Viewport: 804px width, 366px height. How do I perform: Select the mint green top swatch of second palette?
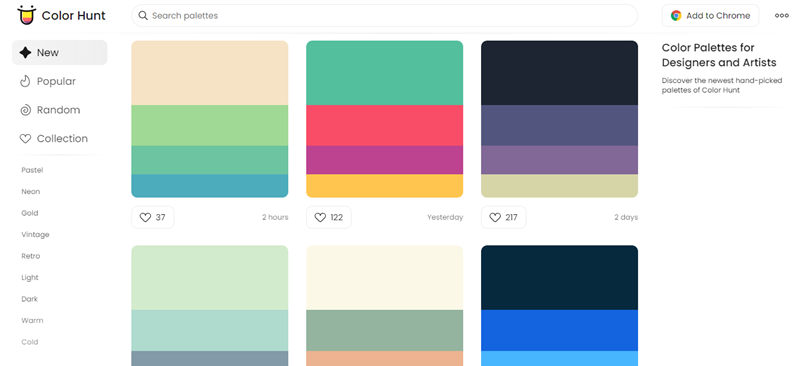[x=385, y=73]
